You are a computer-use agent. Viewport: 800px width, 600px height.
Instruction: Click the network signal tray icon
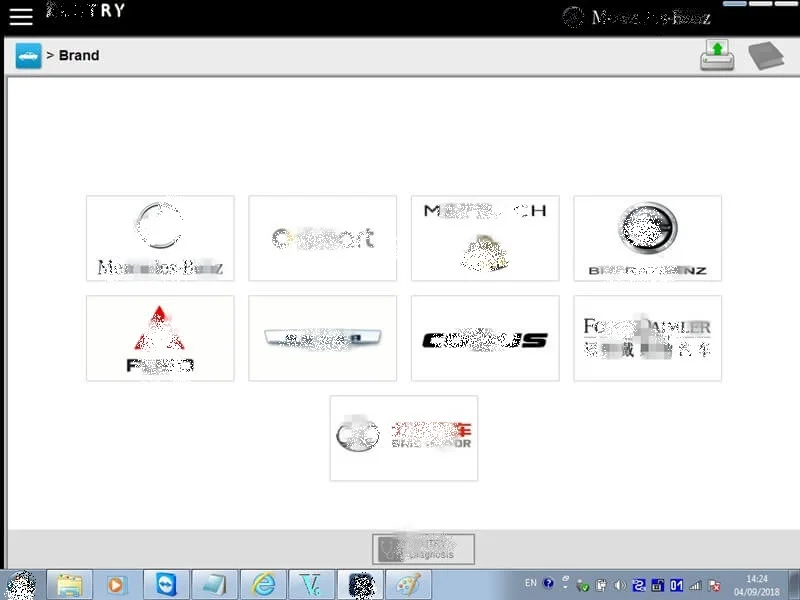695,585
